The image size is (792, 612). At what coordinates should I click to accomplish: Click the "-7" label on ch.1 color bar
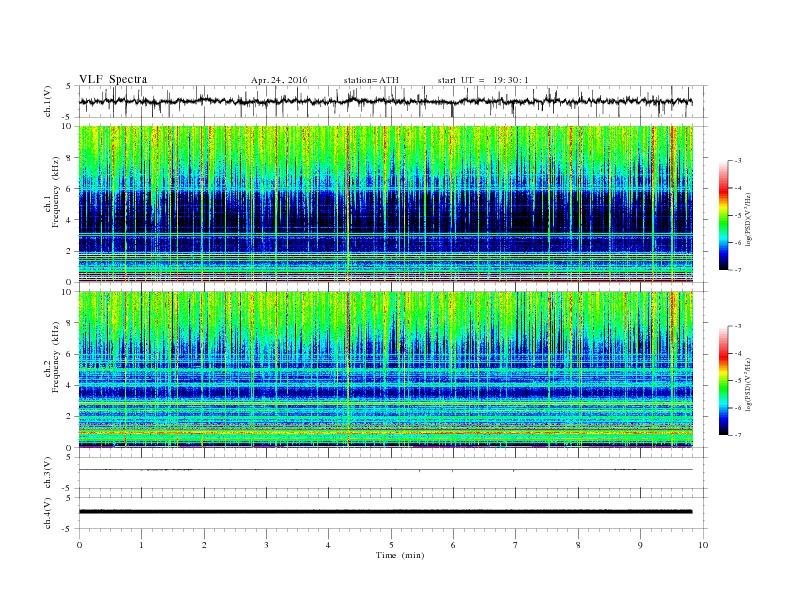[x=737, y=270]
